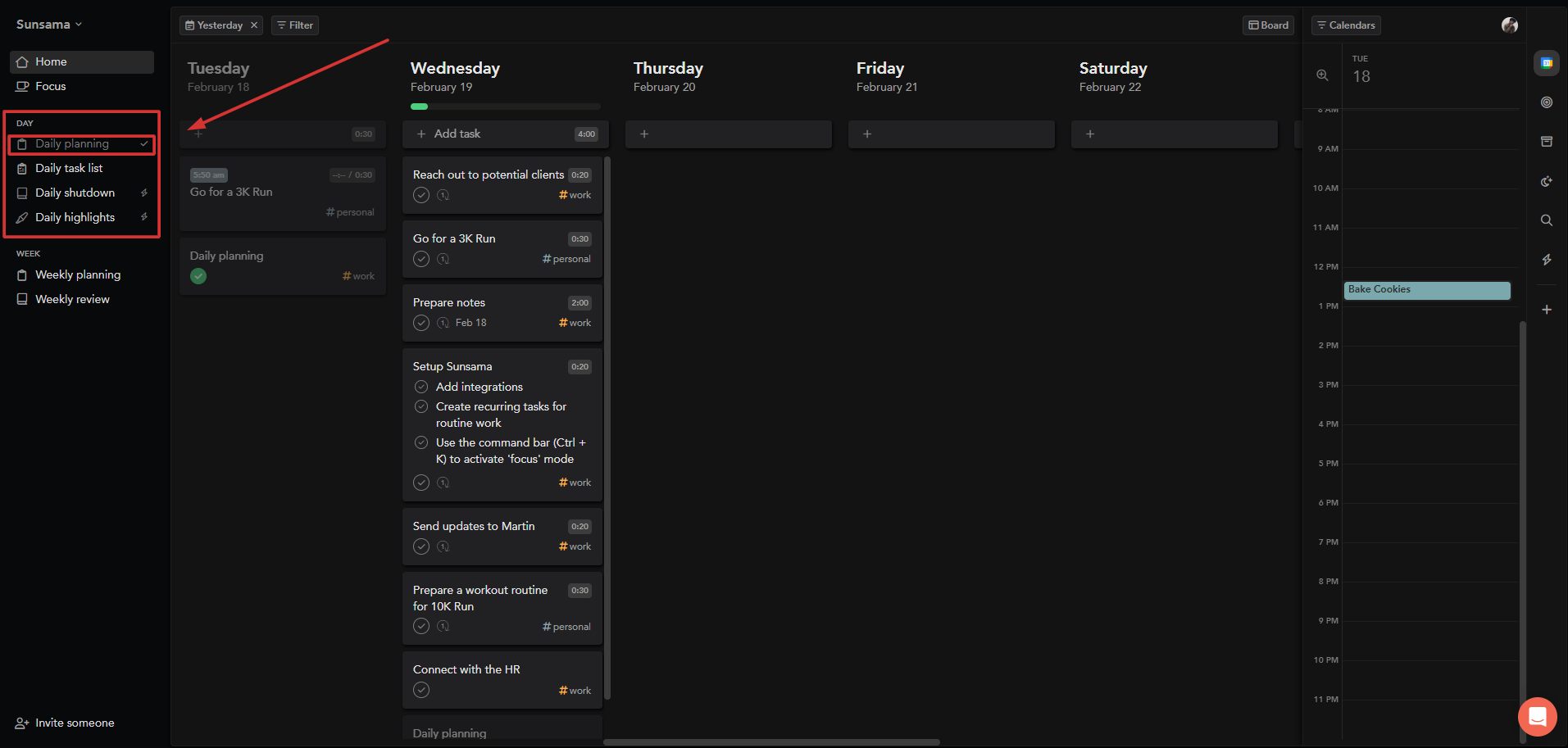Click clock icon beside Feb 18 on 'Prepare notes'
Screen dimensions: 1568x748
coord(443,323)
